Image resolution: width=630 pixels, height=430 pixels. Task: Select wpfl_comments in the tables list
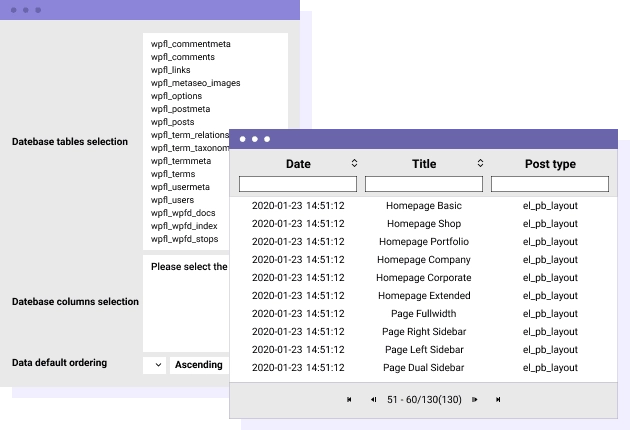pos(183,57)
